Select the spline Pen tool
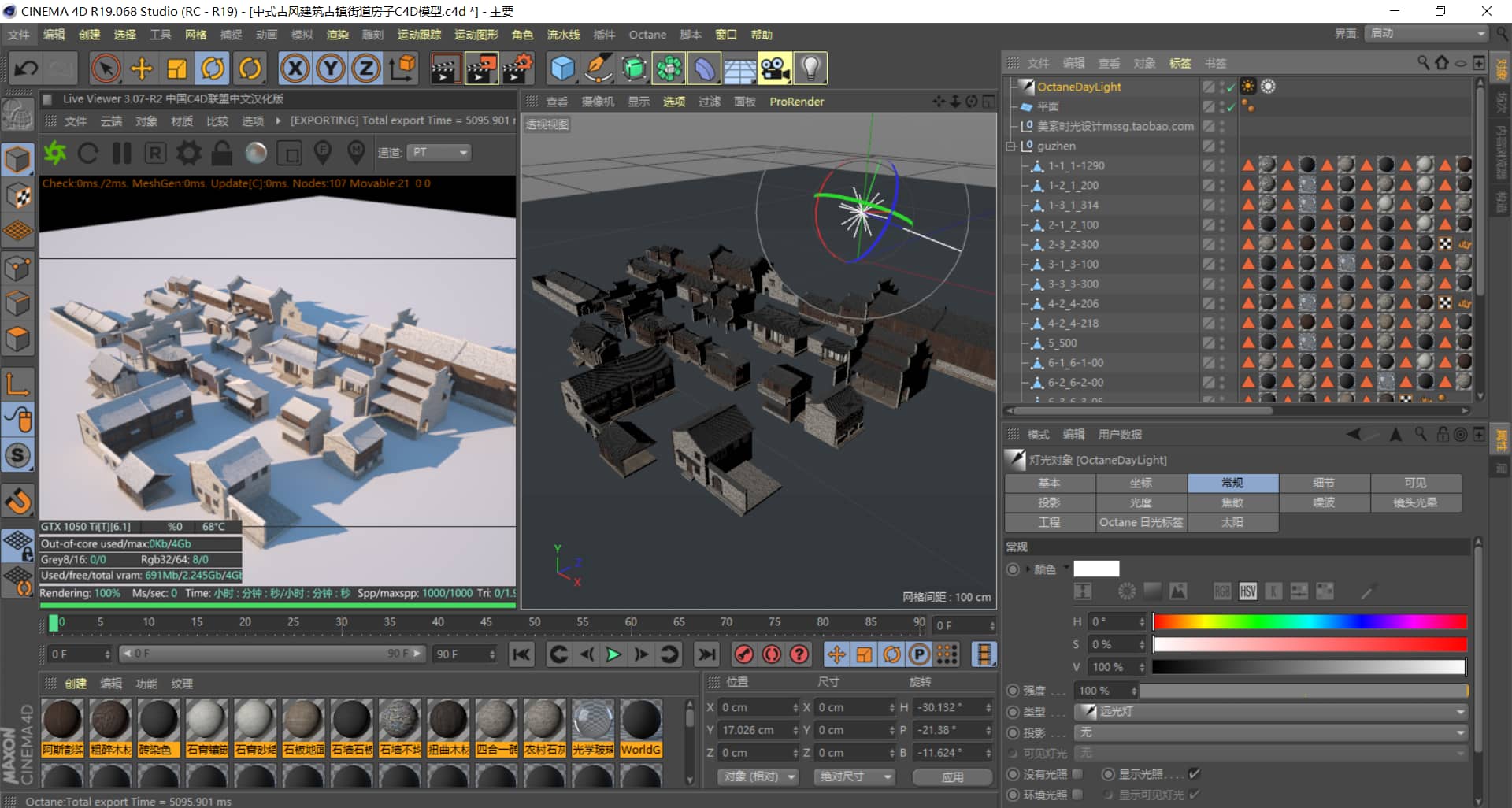Image resolution: width=1512 pixels, height=808 pixels. click(598, 69)
